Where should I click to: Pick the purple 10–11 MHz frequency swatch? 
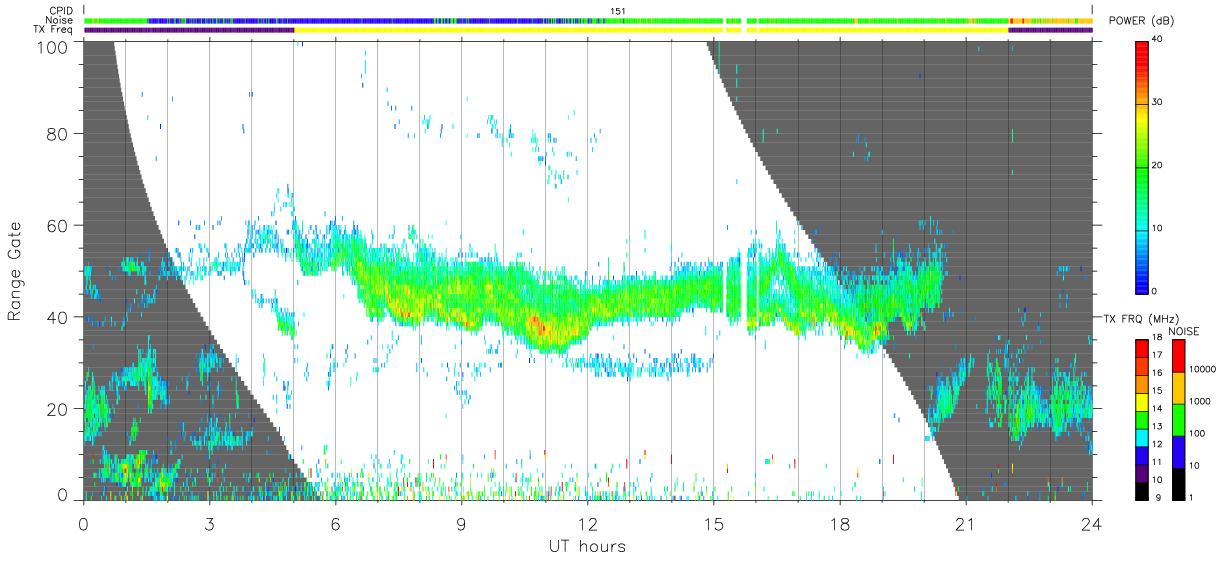(1142, 474)
